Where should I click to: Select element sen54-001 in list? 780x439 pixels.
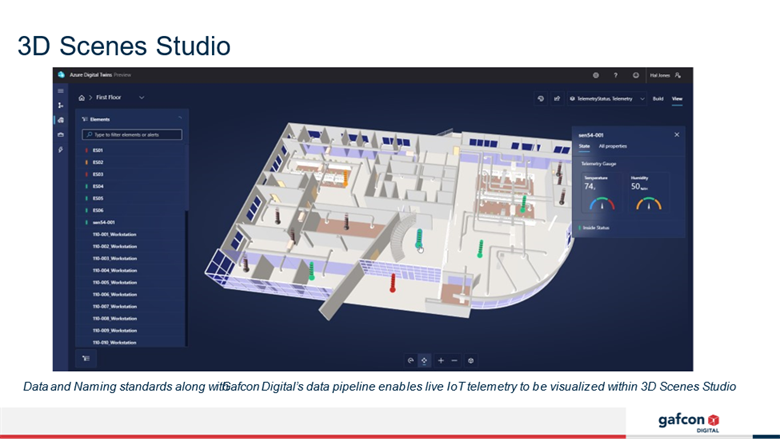tap(132, 222)
